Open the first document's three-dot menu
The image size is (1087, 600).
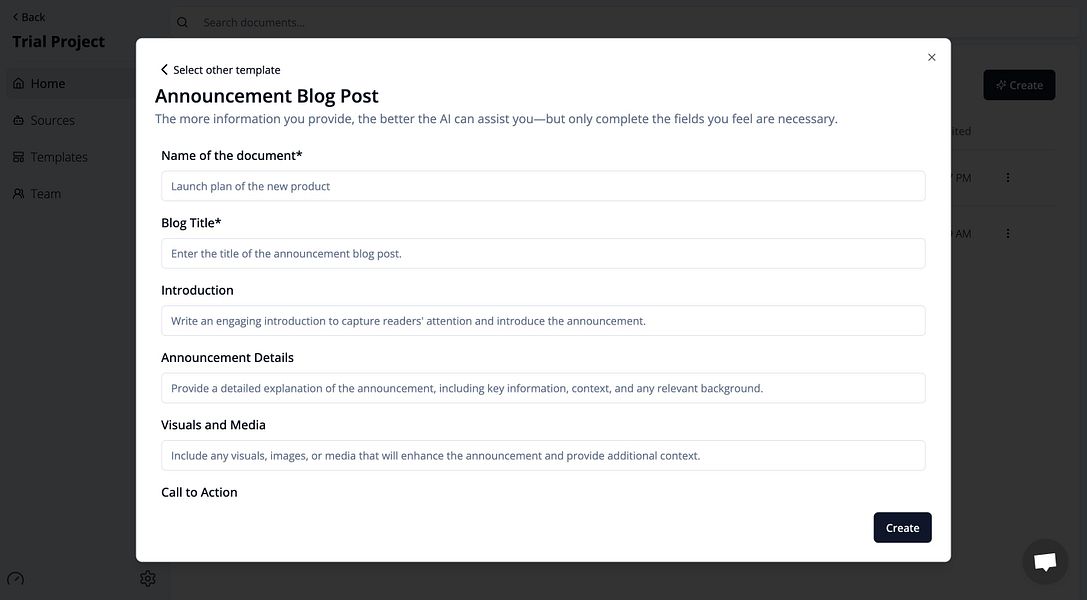[1008, 177]
